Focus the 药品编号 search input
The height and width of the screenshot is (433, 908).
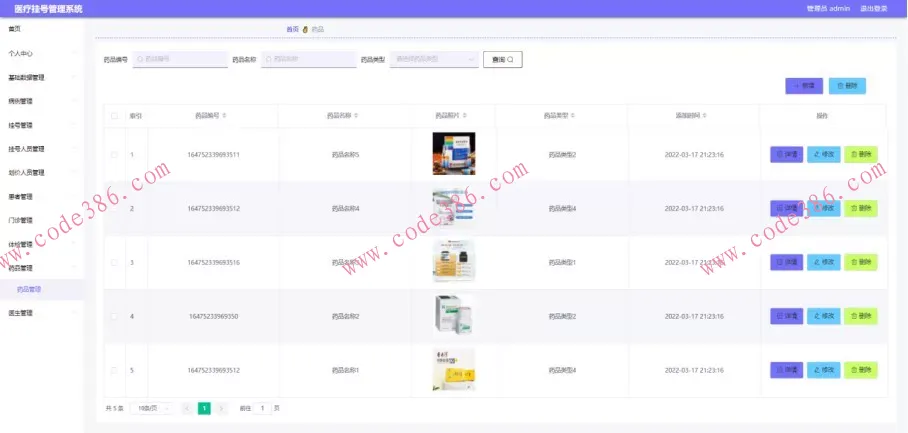coord(180,59)
